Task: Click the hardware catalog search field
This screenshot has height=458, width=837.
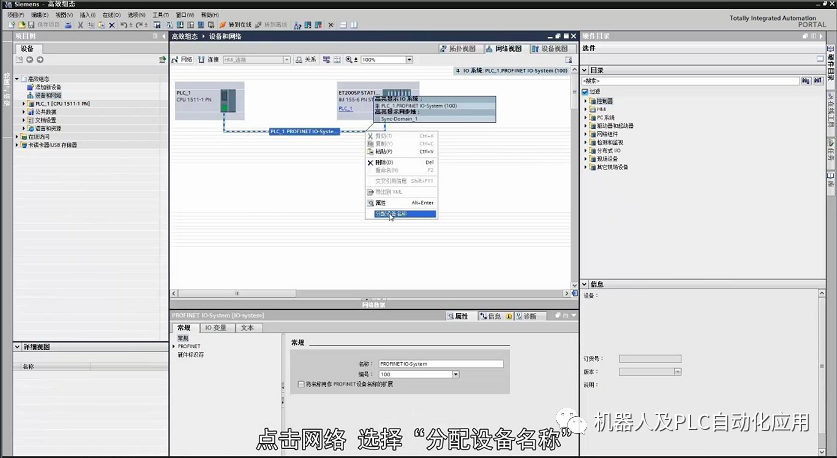Action: 691,81
